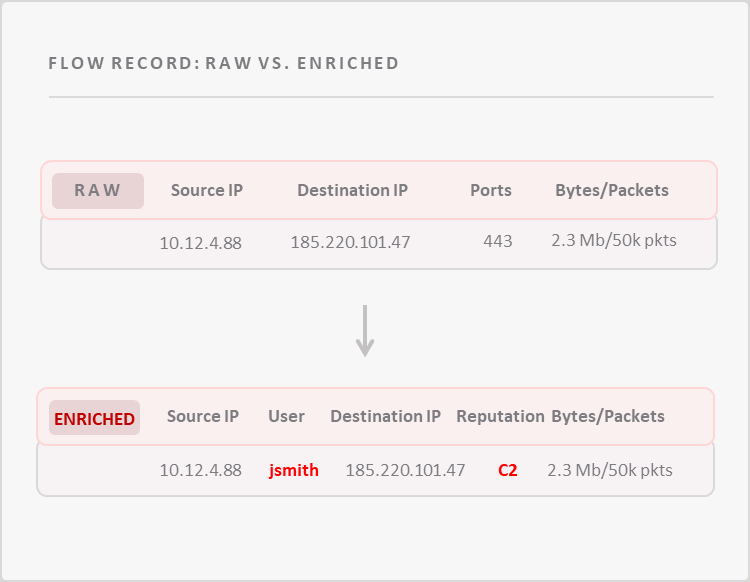Click the Flow Record: Raw vs. Enriched title

click(x=224, y=63)
